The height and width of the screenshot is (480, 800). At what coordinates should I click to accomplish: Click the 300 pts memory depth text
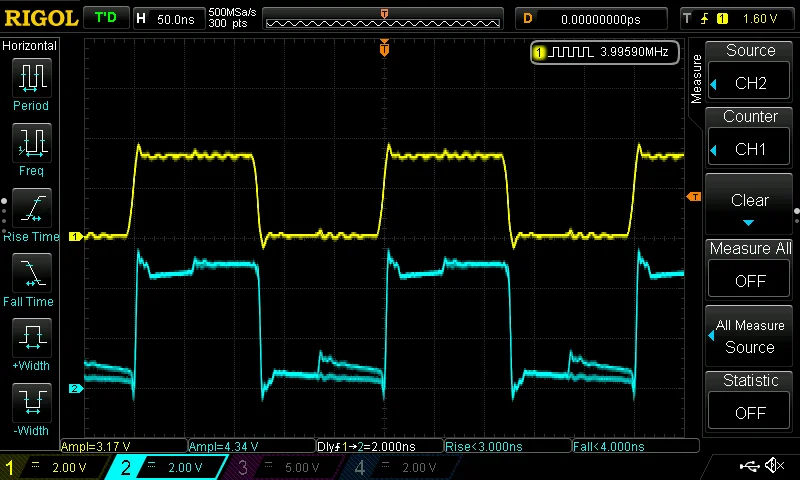(x=228, y=23)
